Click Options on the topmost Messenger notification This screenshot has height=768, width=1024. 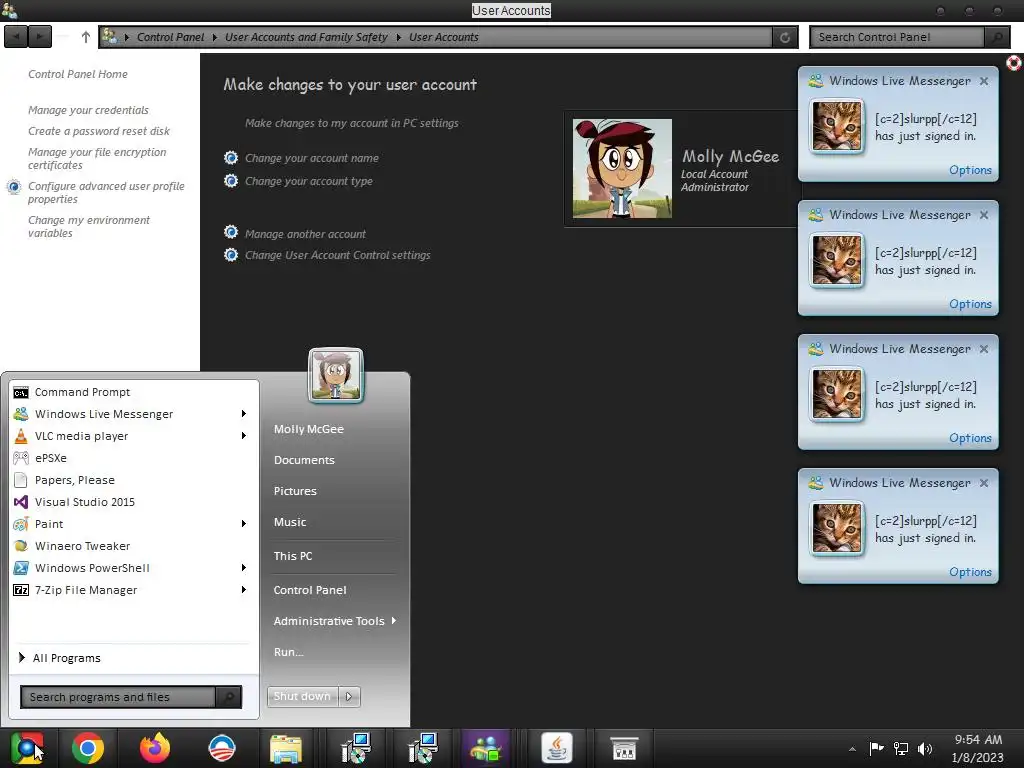pyautogui.click(x=970, y=170)
